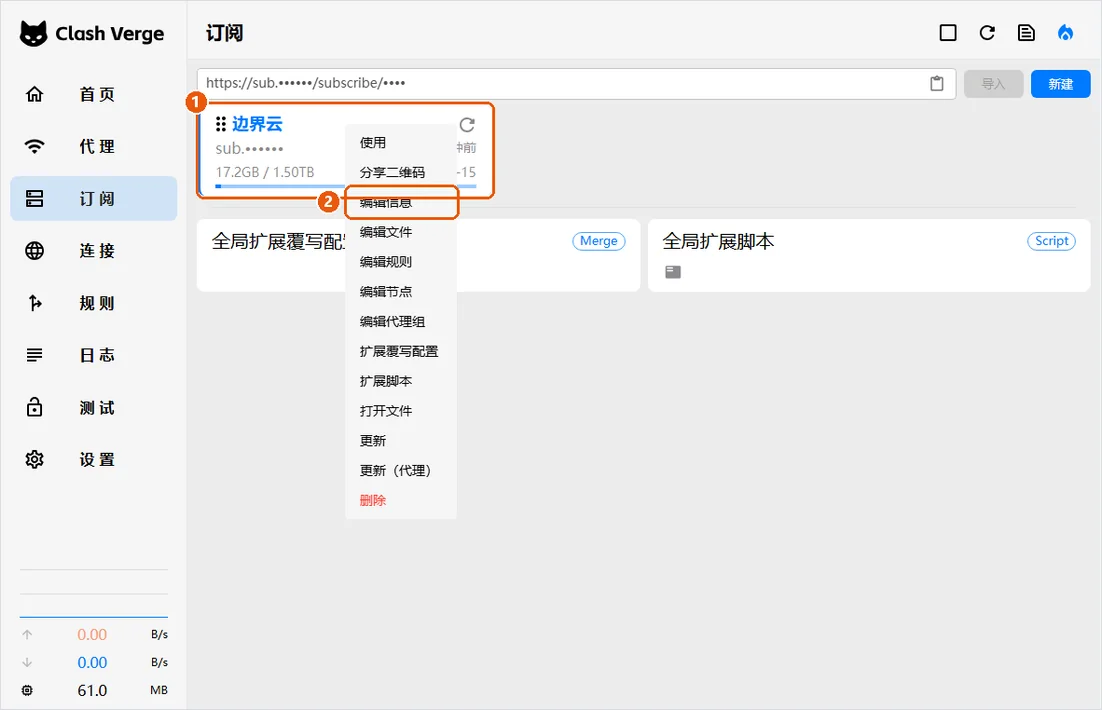Open the 全局扩展脚本 card
The image size is (1102, 710).
[869, 255]
